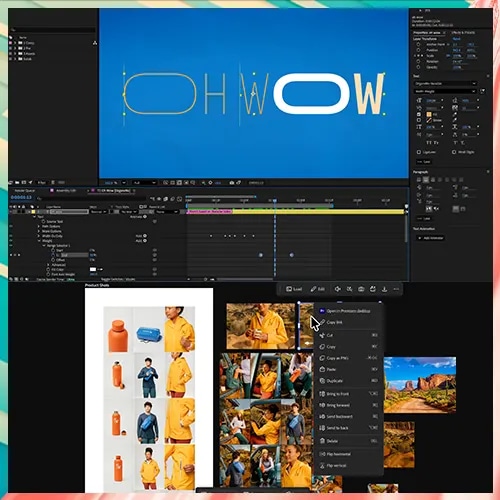Click the Animate button on the Text row
500x500 pixels.
(x=139, y=217)
